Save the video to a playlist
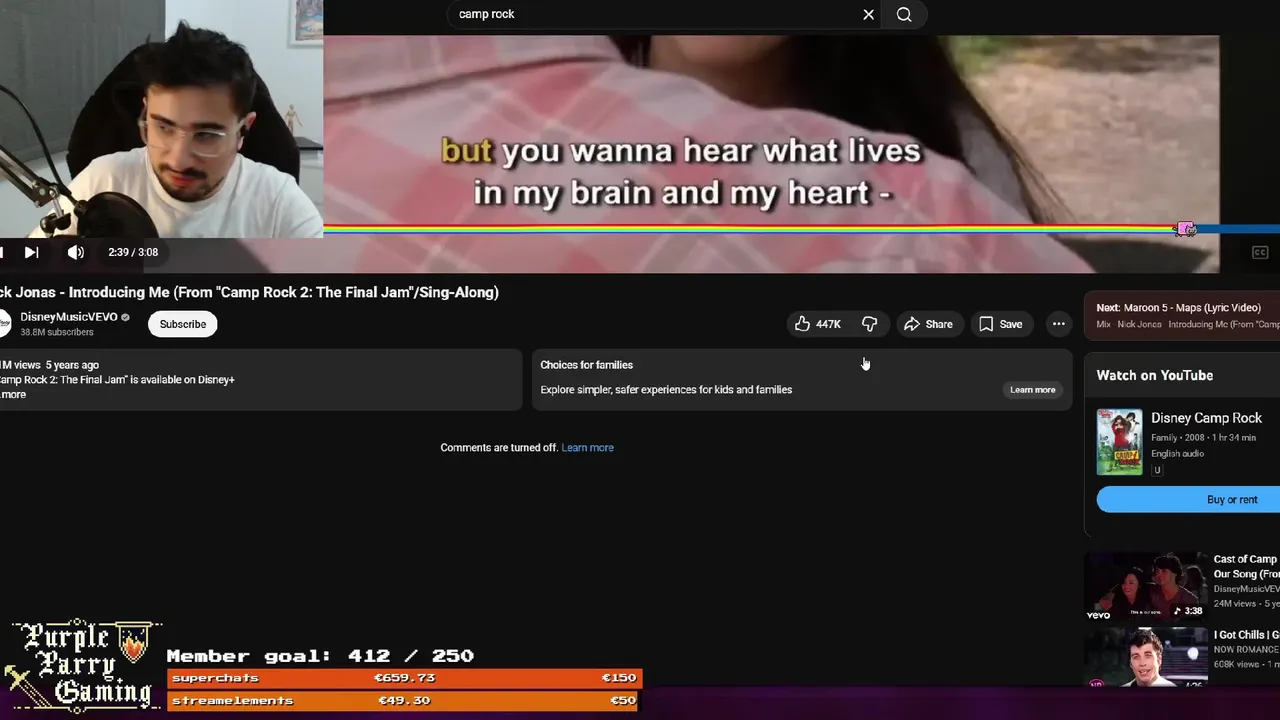Screen dimensions: 1280x720 coord(1001,324)
